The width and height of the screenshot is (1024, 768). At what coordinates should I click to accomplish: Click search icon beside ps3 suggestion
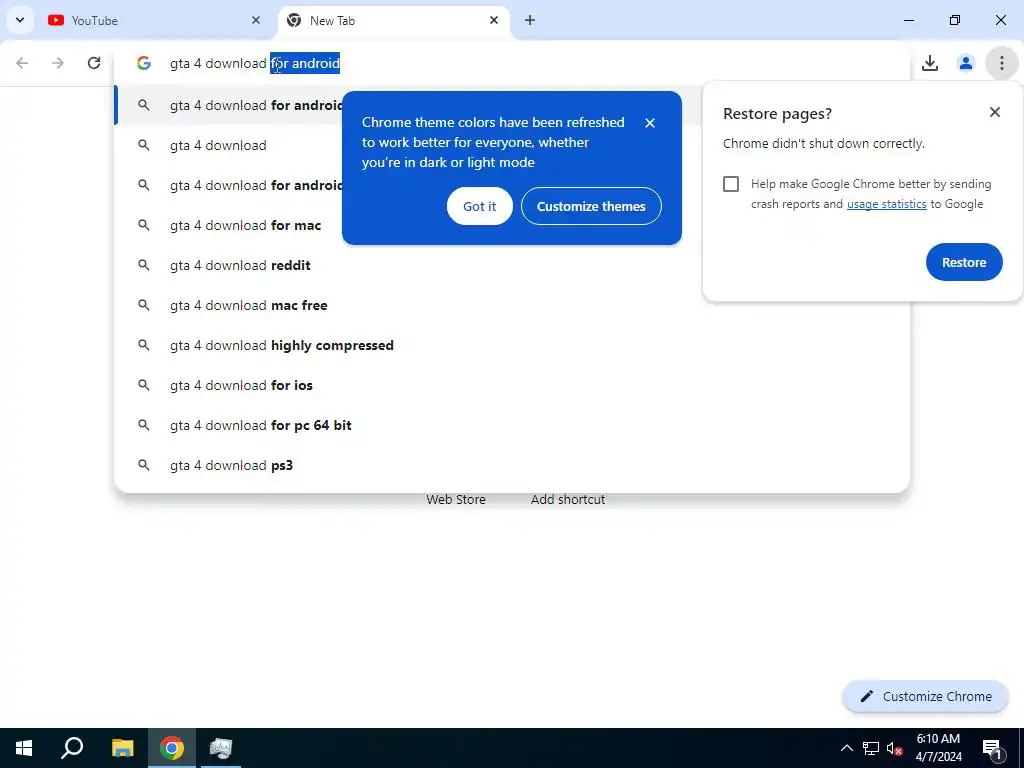coord(144,465)
